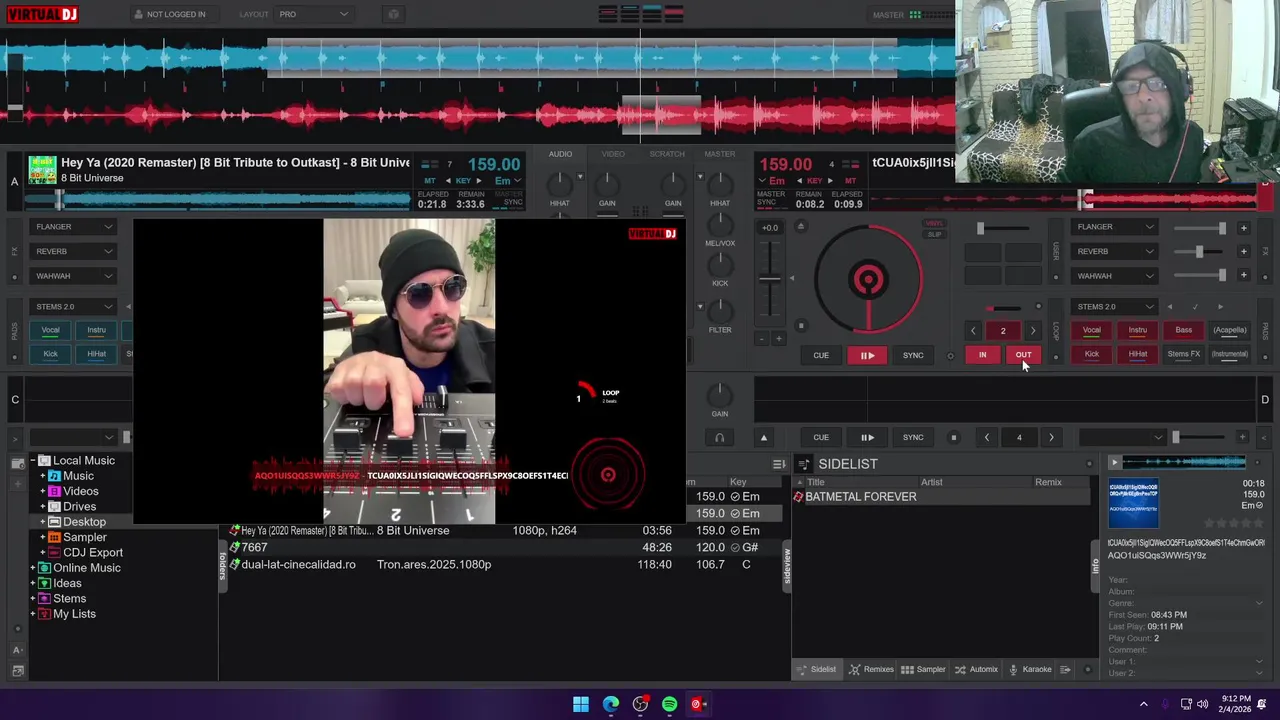Open the sidelist options list icon
The height and width of the screenshot is (720, 1280).
(x=779, y=464)
